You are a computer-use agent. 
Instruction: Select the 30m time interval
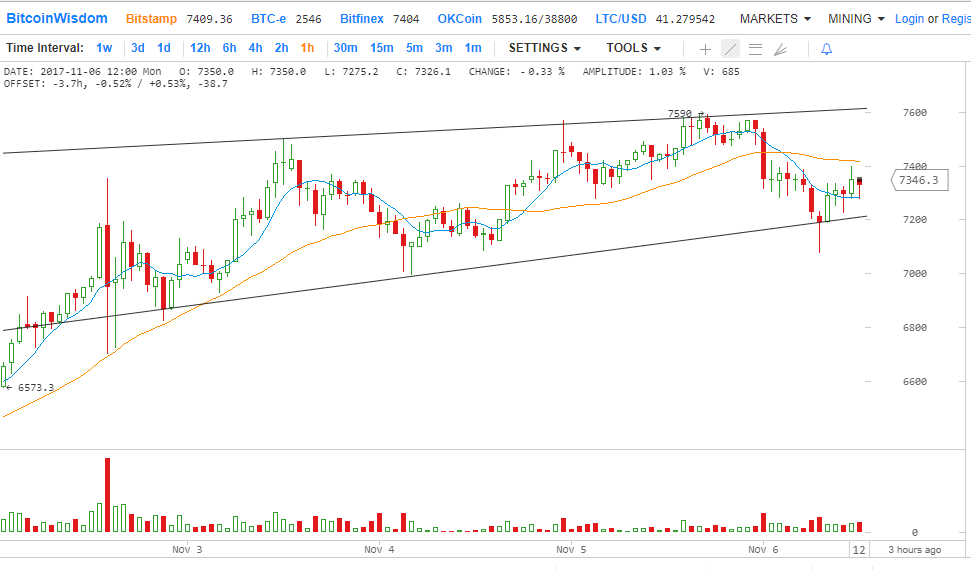point(345,48)
